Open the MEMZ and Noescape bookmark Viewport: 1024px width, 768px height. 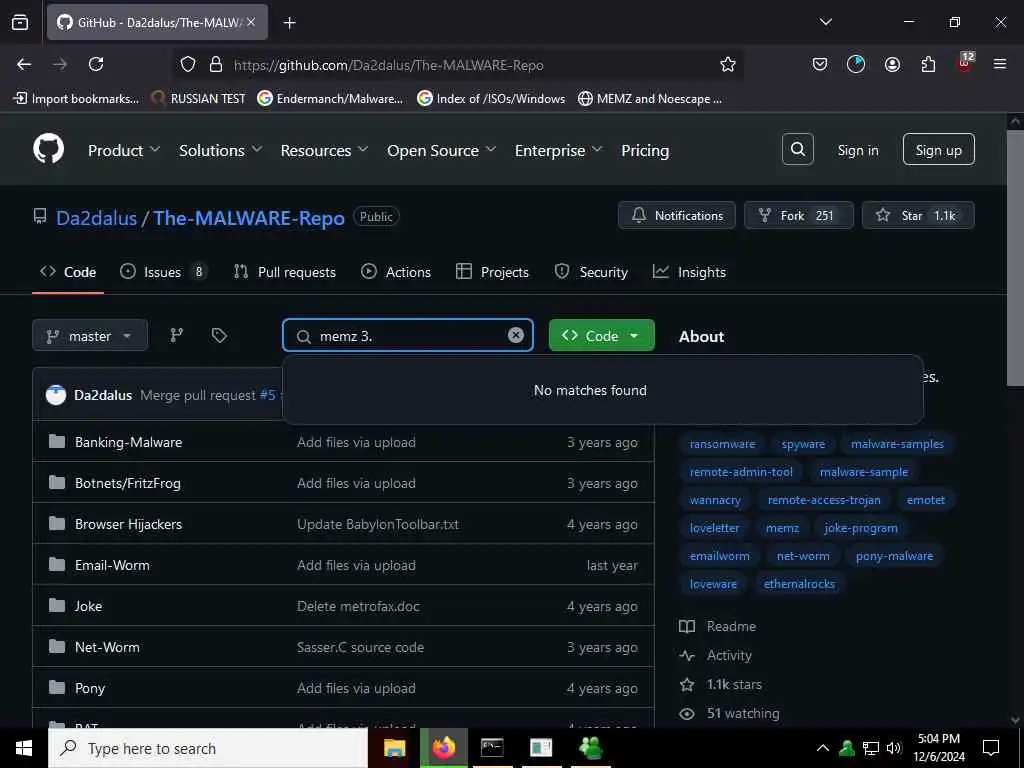(x=650, y=99)
